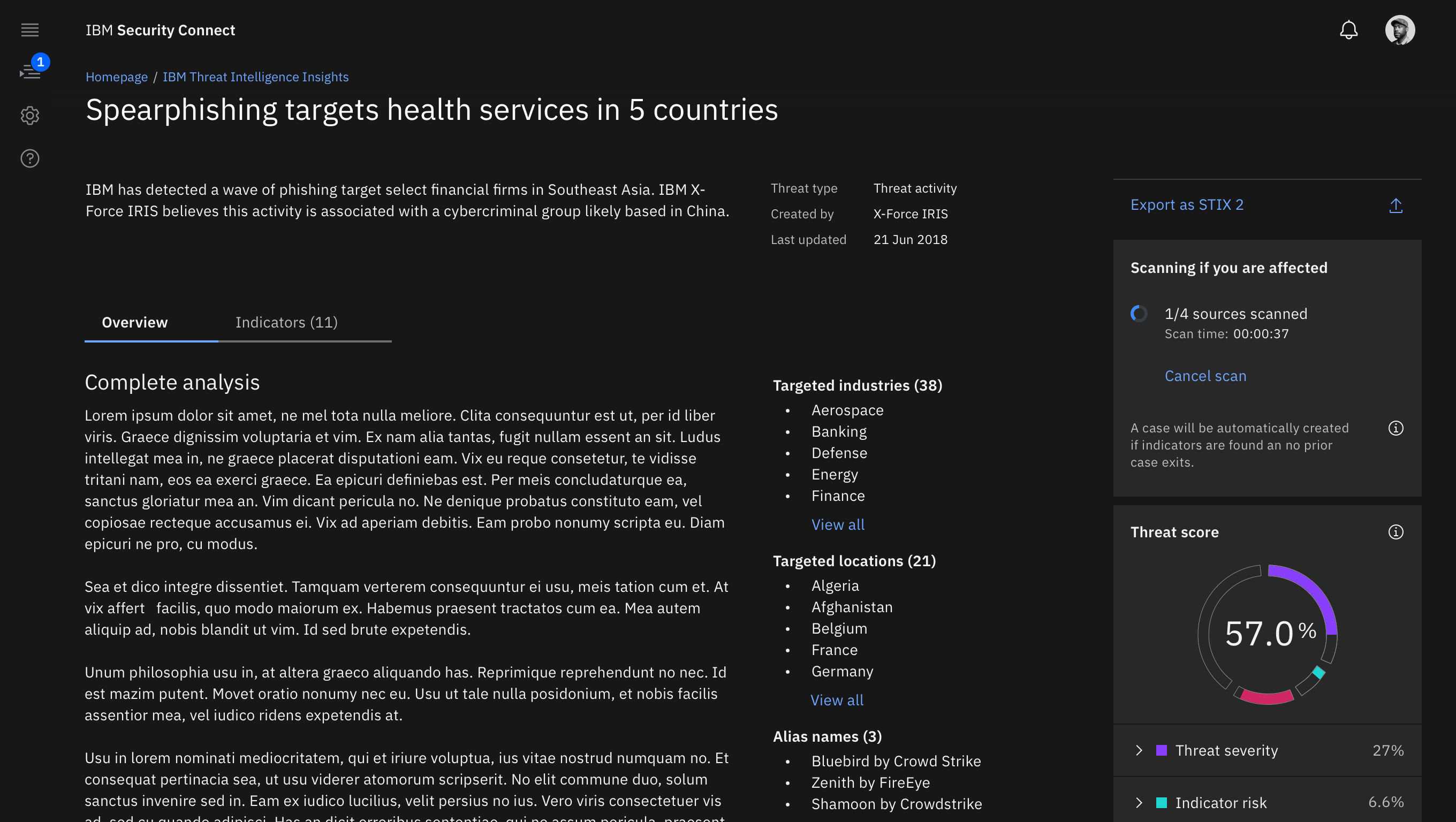Click the export upload arrow icon
The width and height of the screenshot is (1456, 822).
1396,205
